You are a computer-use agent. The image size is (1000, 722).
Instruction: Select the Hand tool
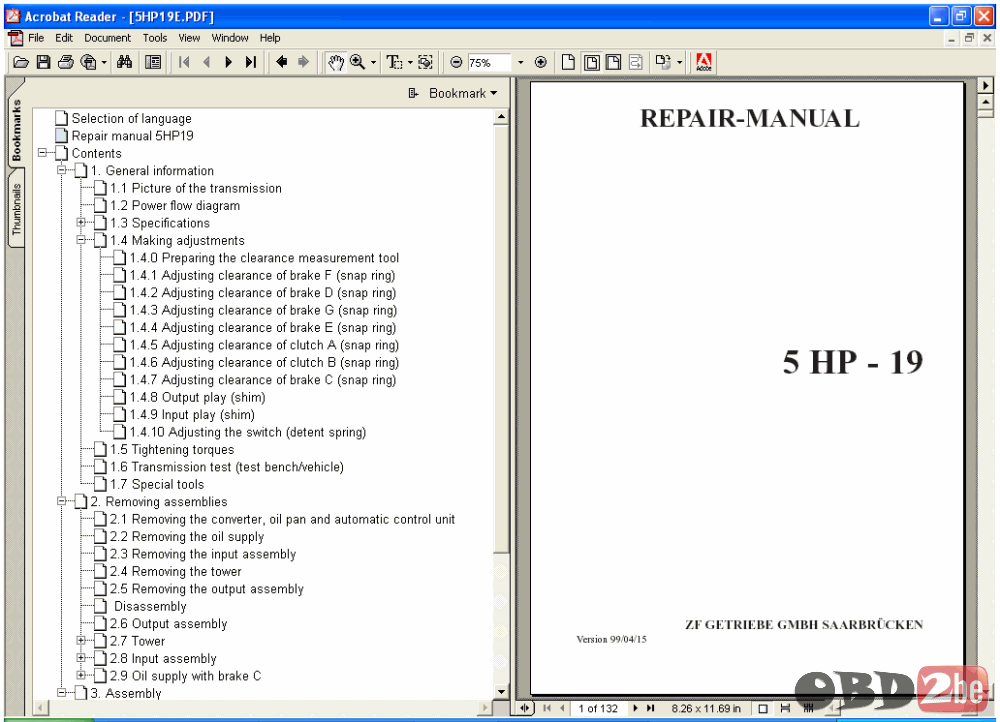pyautogui.click(x=335, y=62)
